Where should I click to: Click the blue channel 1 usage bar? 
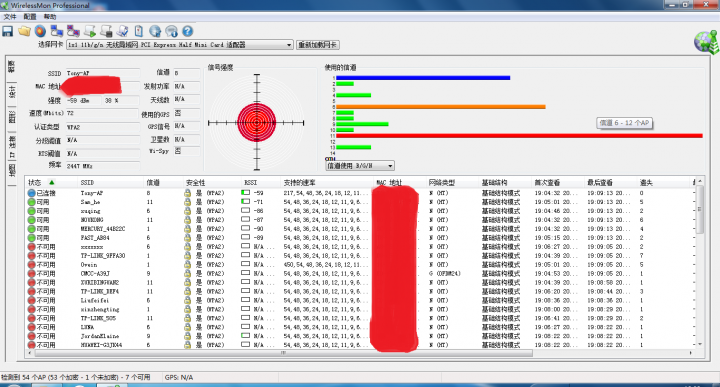423,78
